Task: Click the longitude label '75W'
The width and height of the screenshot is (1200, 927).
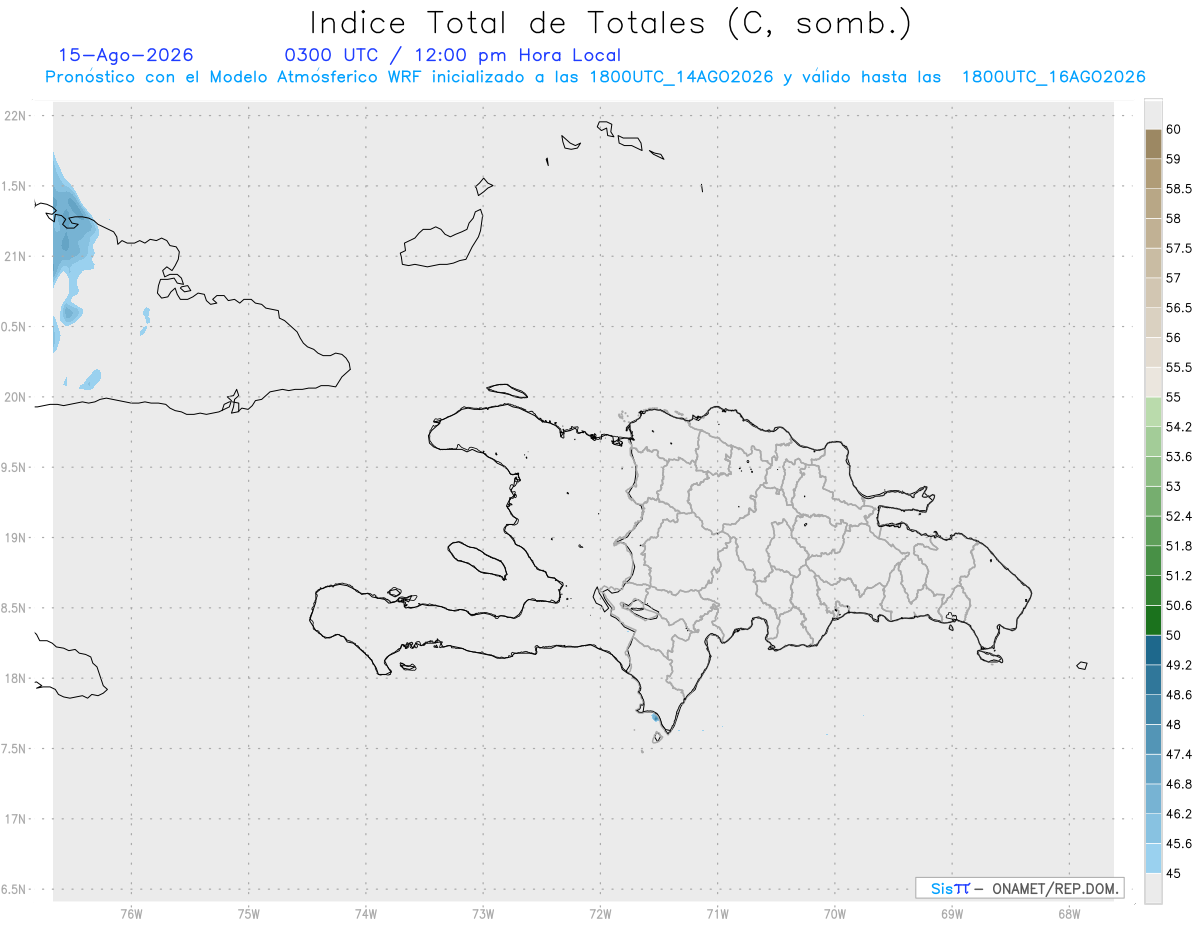Action: (249, 914)
